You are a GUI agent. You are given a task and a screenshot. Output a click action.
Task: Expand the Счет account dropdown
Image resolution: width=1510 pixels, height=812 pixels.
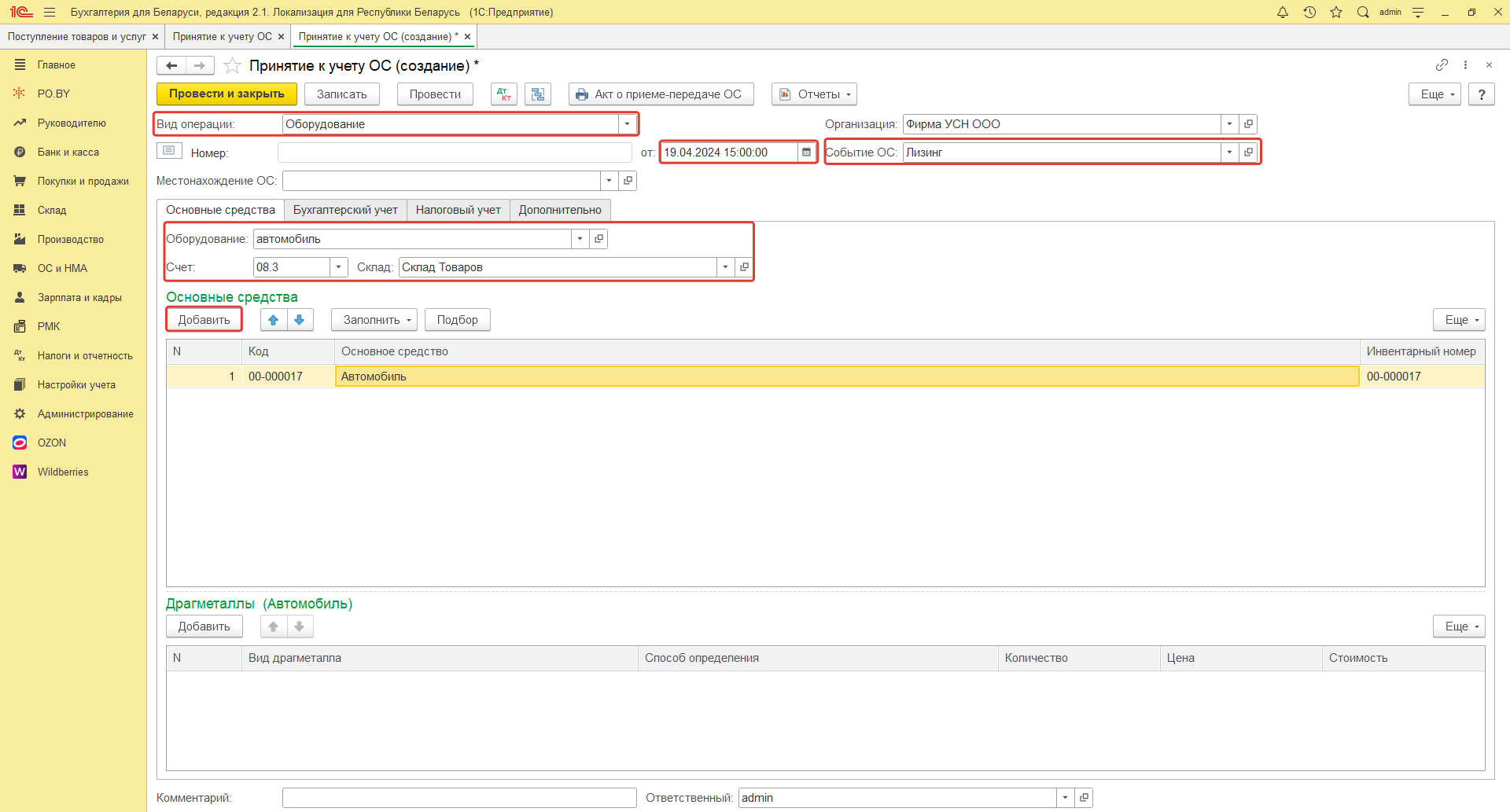[338, 267]
